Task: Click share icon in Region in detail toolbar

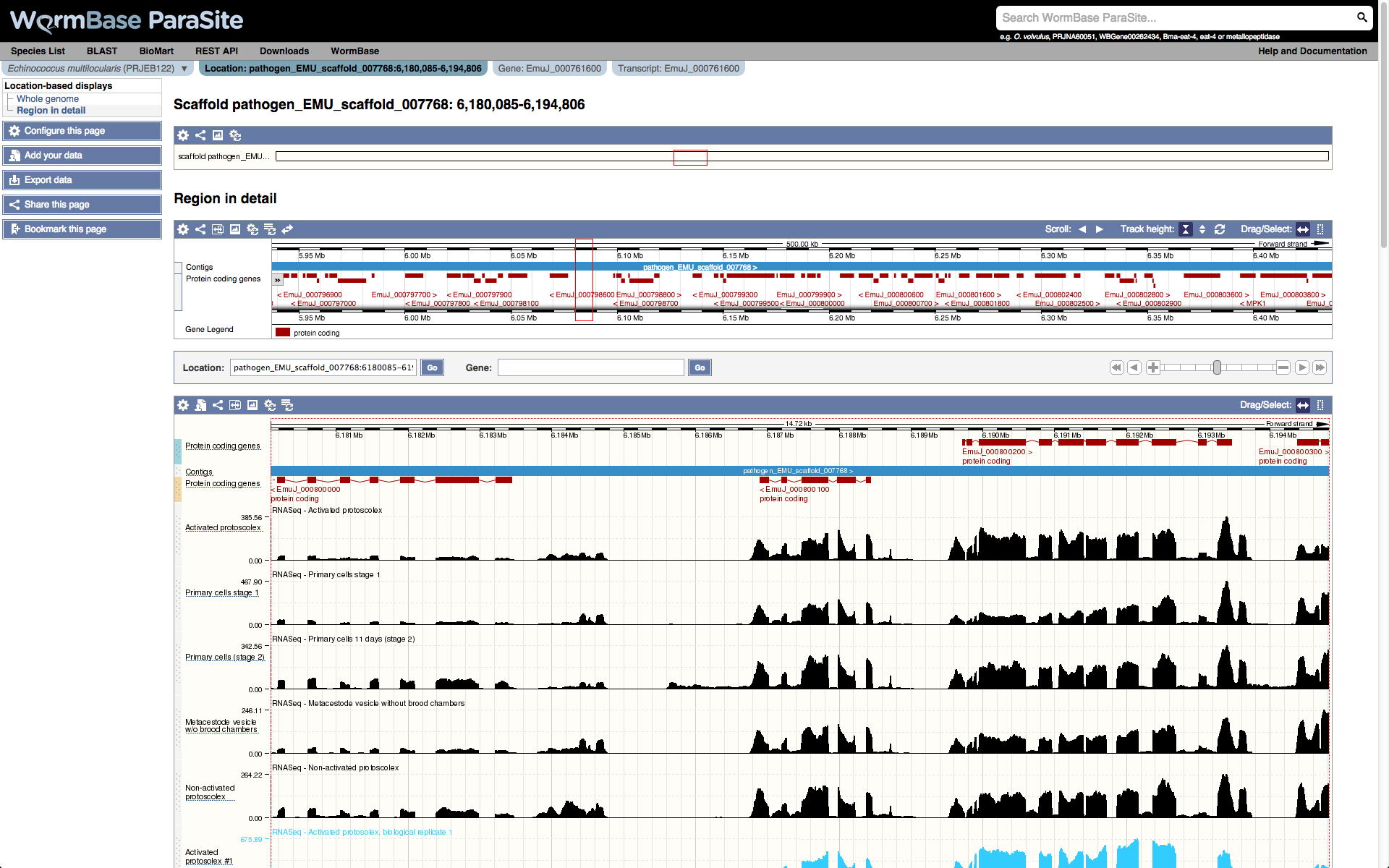Action: [x=200, y=229]
